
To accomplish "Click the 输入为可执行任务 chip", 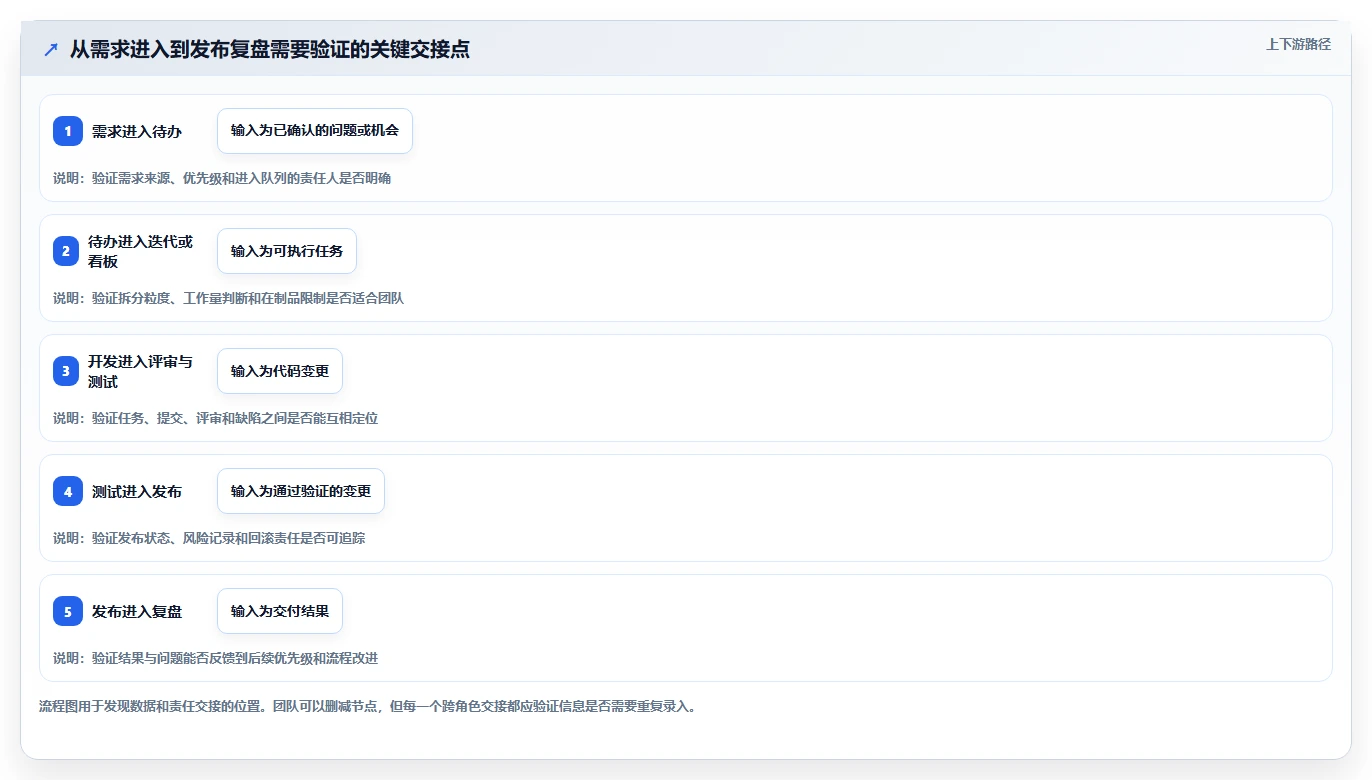I will [x=287, y=251].
